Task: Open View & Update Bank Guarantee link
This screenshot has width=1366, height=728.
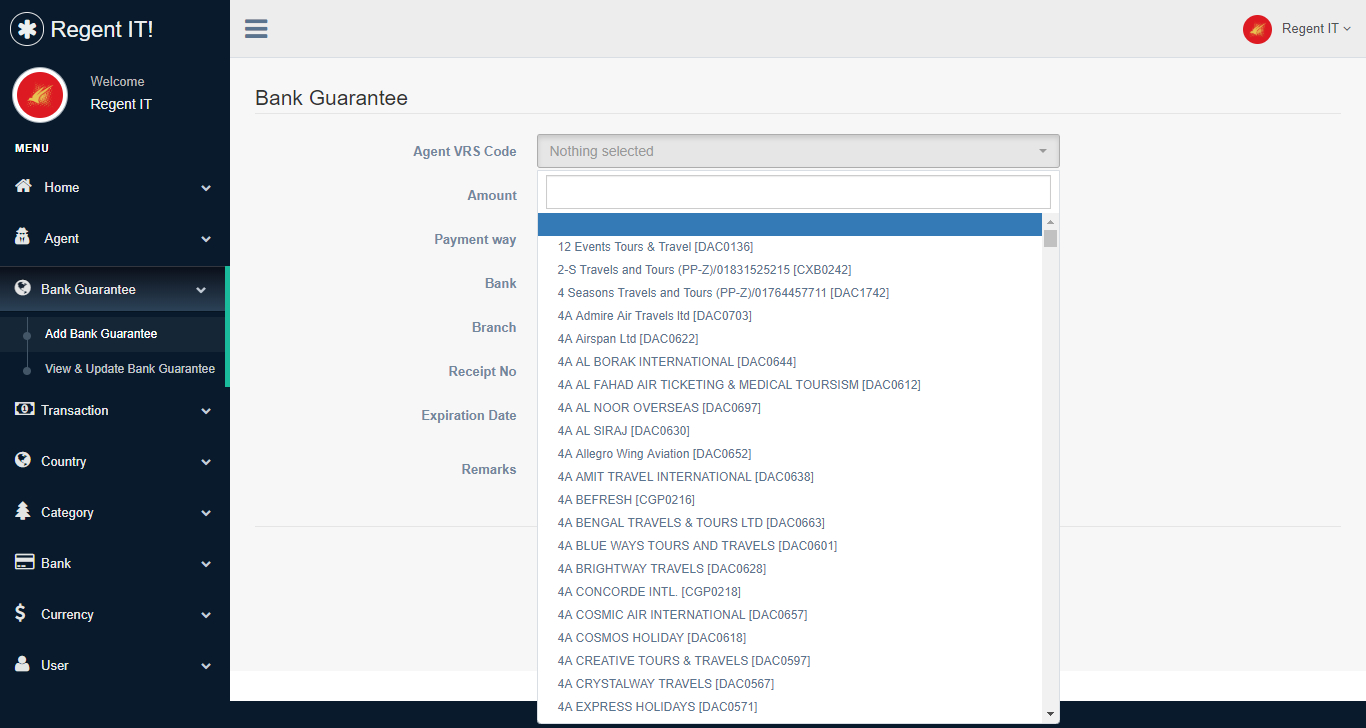Action: 130,369
